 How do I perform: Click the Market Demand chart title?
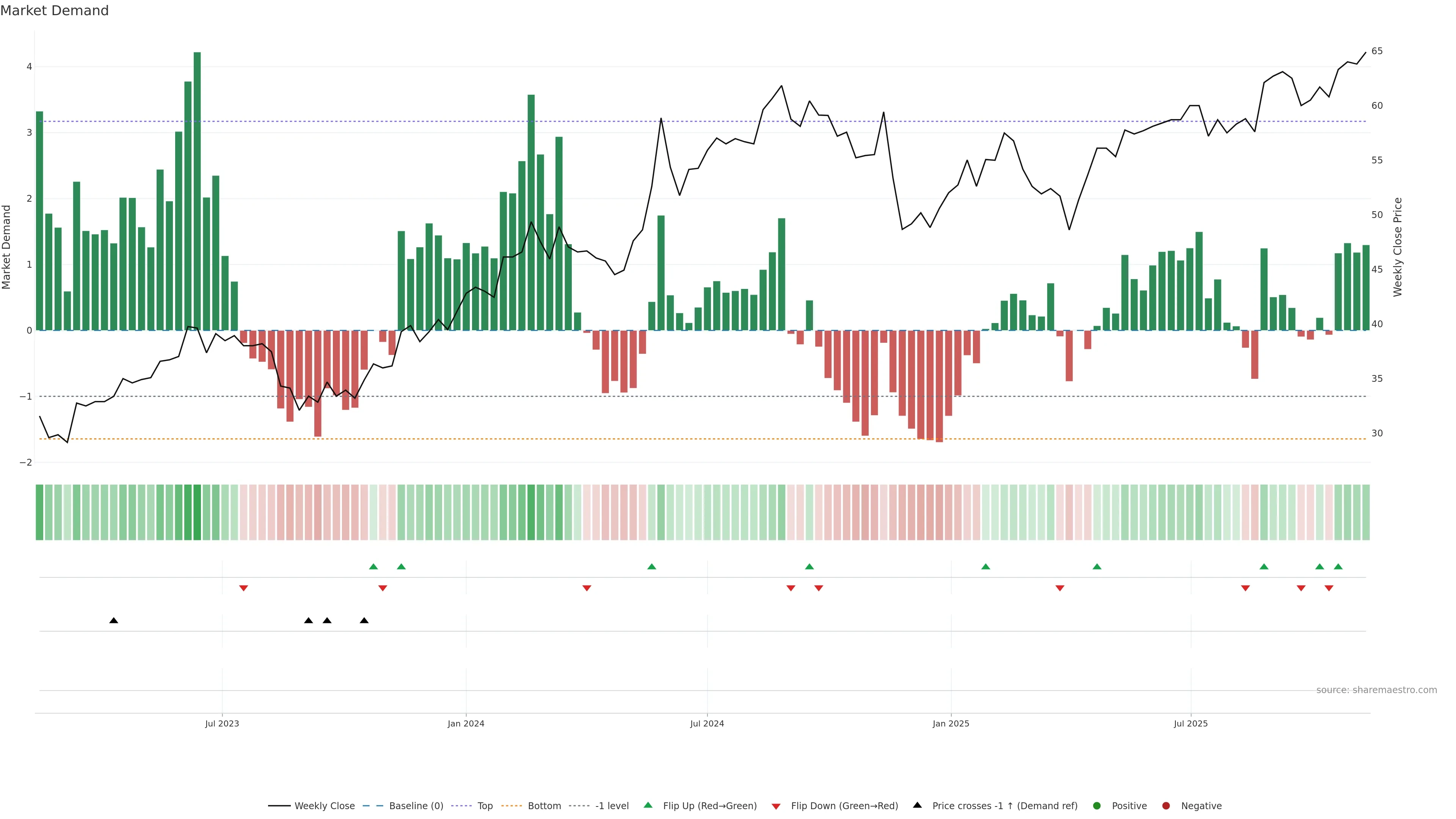tap(54, 11)
